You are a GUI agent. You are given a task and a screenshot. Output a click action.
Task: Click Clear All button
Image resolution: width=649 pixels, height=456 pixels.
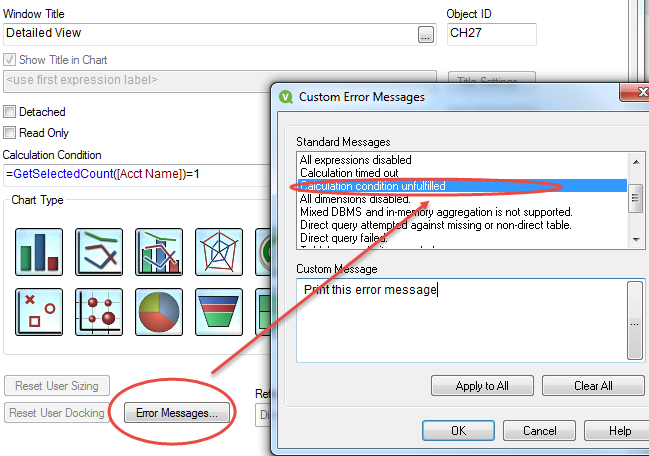(593, 386)
